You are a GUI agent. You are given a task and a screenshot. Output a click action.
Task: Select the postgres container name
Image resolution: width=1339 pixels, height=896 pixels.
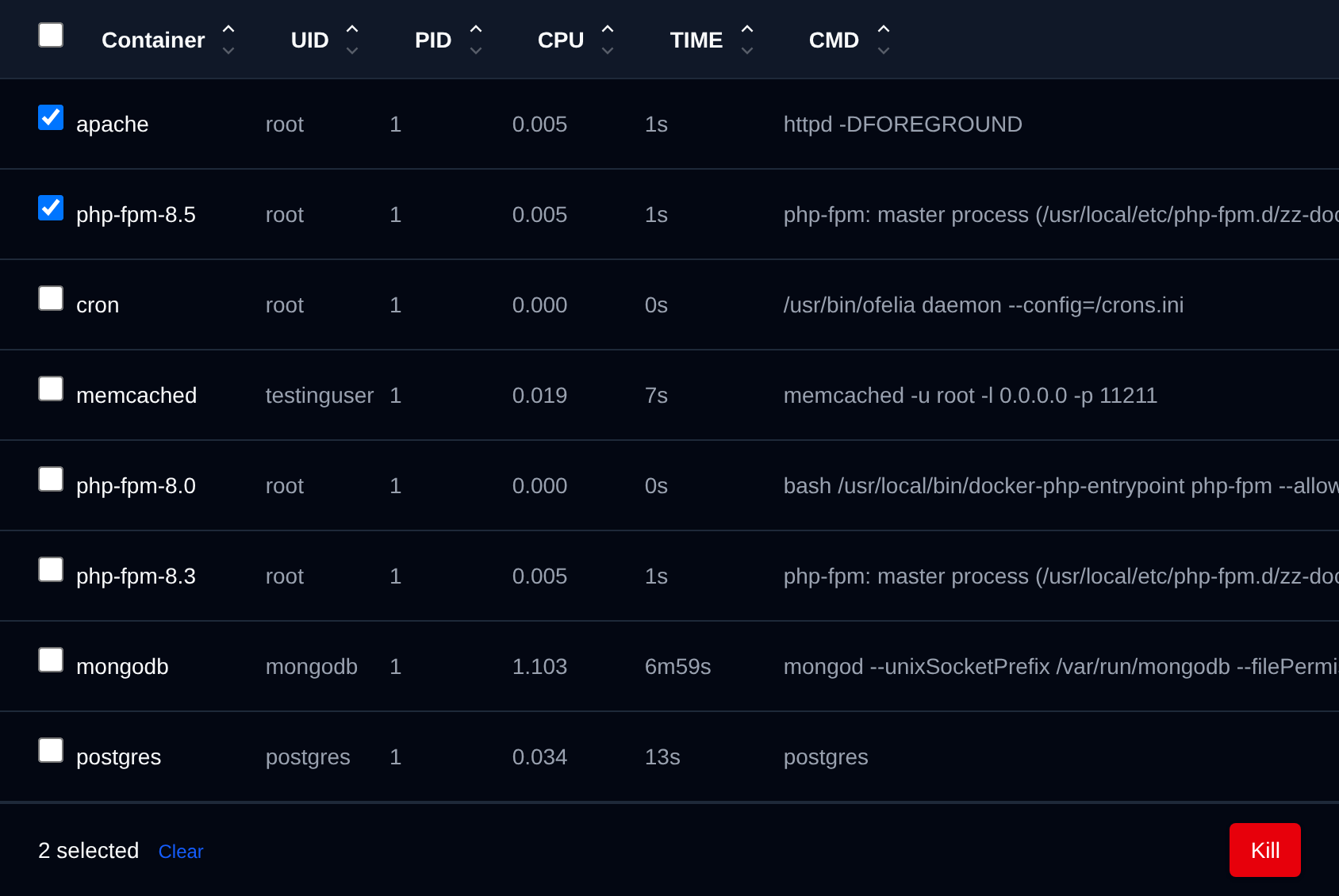pyautogui.click(x=118, y=757)
